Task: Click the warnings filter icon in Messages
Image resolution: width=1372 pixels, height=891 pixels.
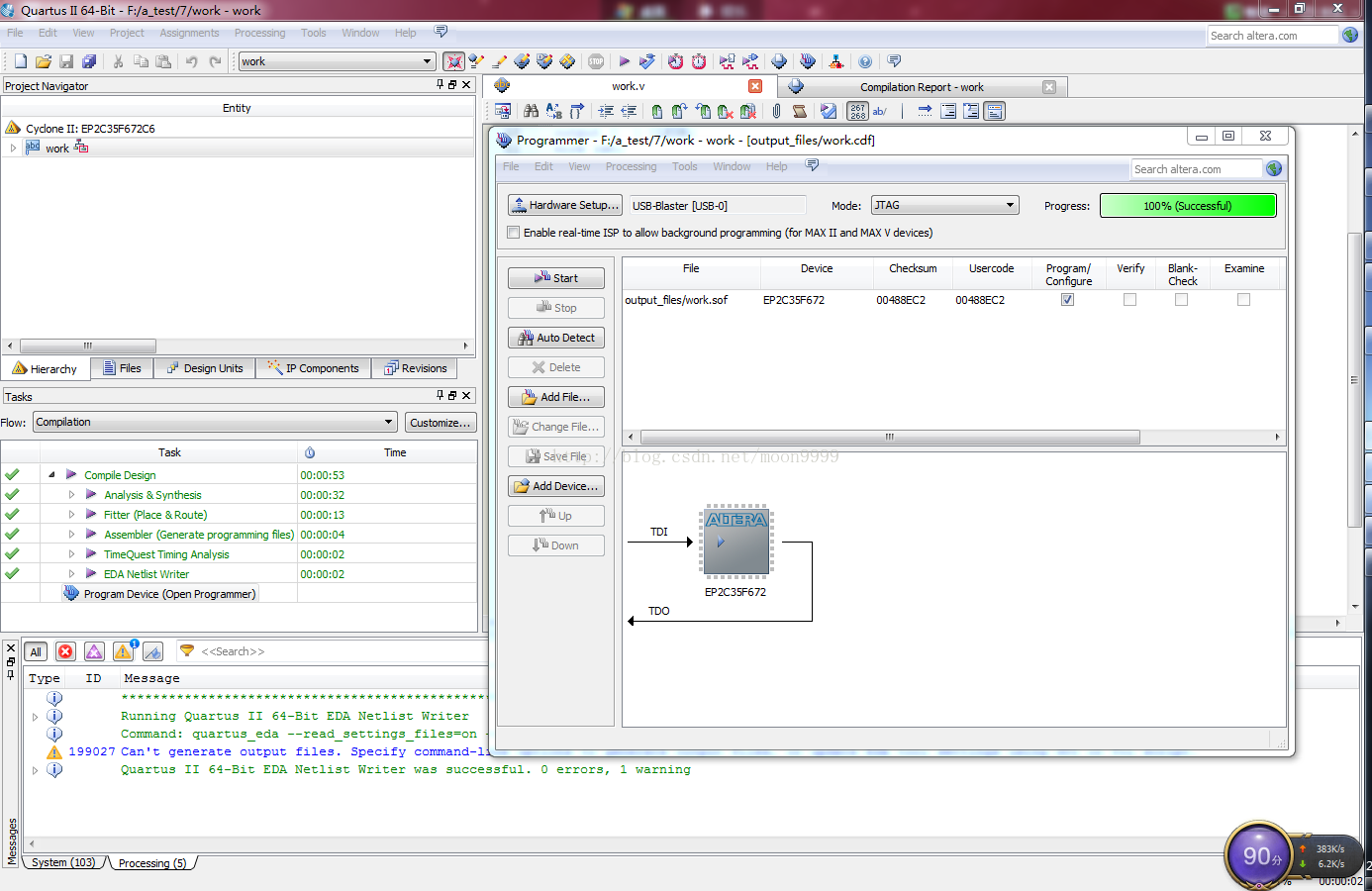Action: pyautogui.click(x=123, y=651)
